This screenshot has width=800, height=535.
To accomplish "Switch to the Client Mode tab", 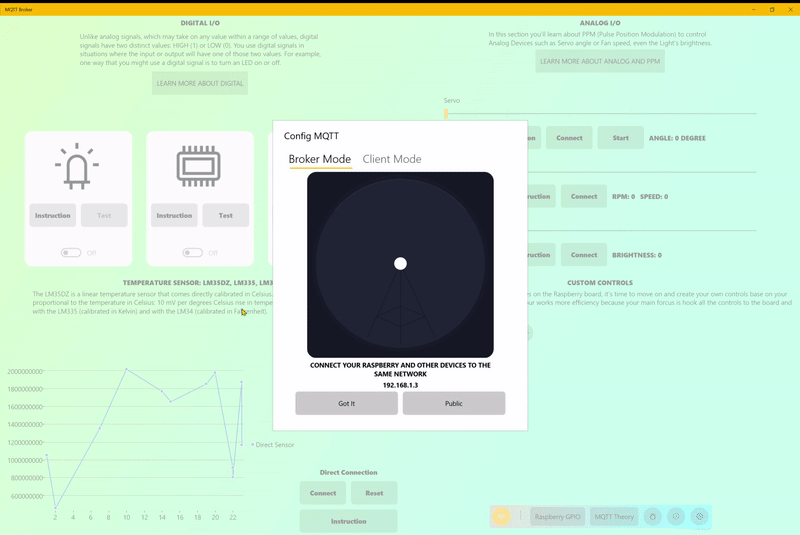I will pyautogui.click(x=392, y=159).
